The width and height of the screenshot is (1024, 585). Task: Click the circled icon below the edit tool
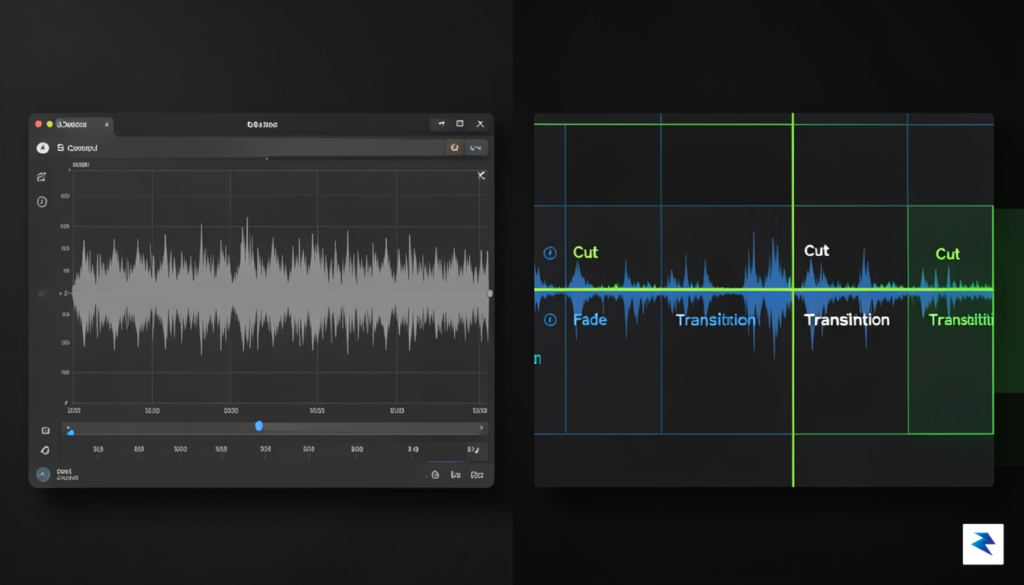coord(42,202)
